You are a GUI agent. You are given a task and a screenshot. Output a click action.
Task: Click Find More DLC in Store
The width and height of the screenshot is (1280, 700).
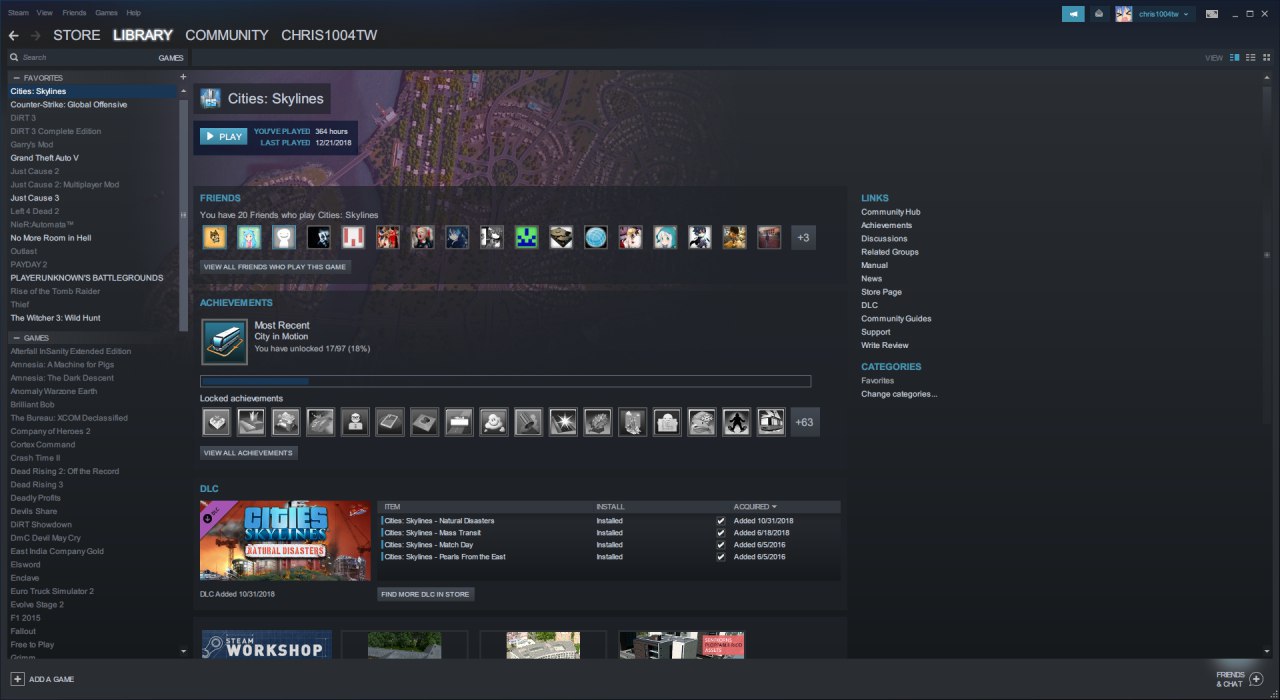click(426, 594)
